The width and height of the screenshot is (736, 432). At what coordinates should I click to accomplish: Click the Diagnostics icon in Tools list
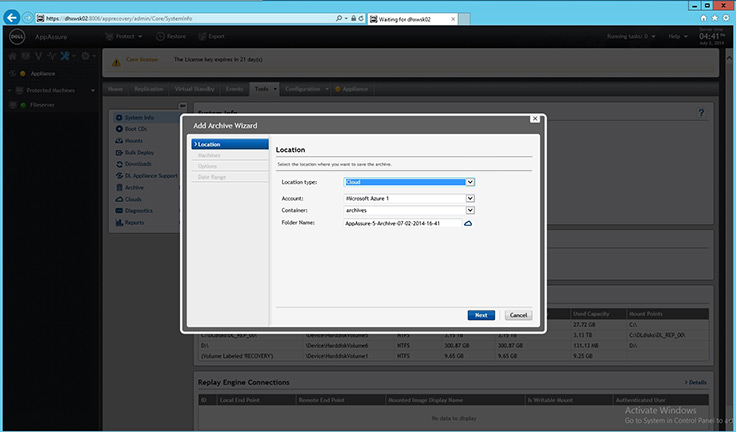point(119,211)
